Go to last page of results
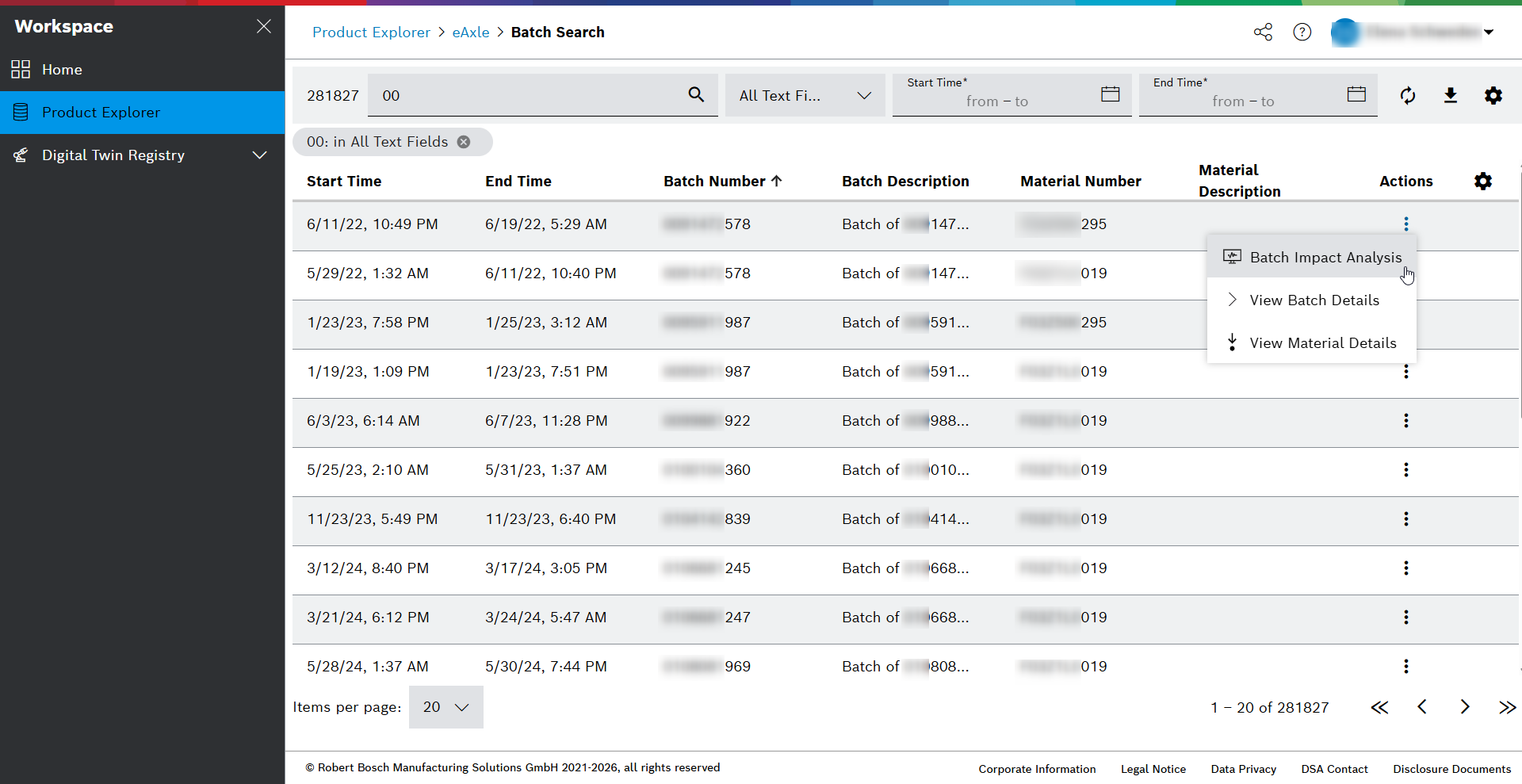The height and width of the screenshot is (784, 1522). [1508, 707]
